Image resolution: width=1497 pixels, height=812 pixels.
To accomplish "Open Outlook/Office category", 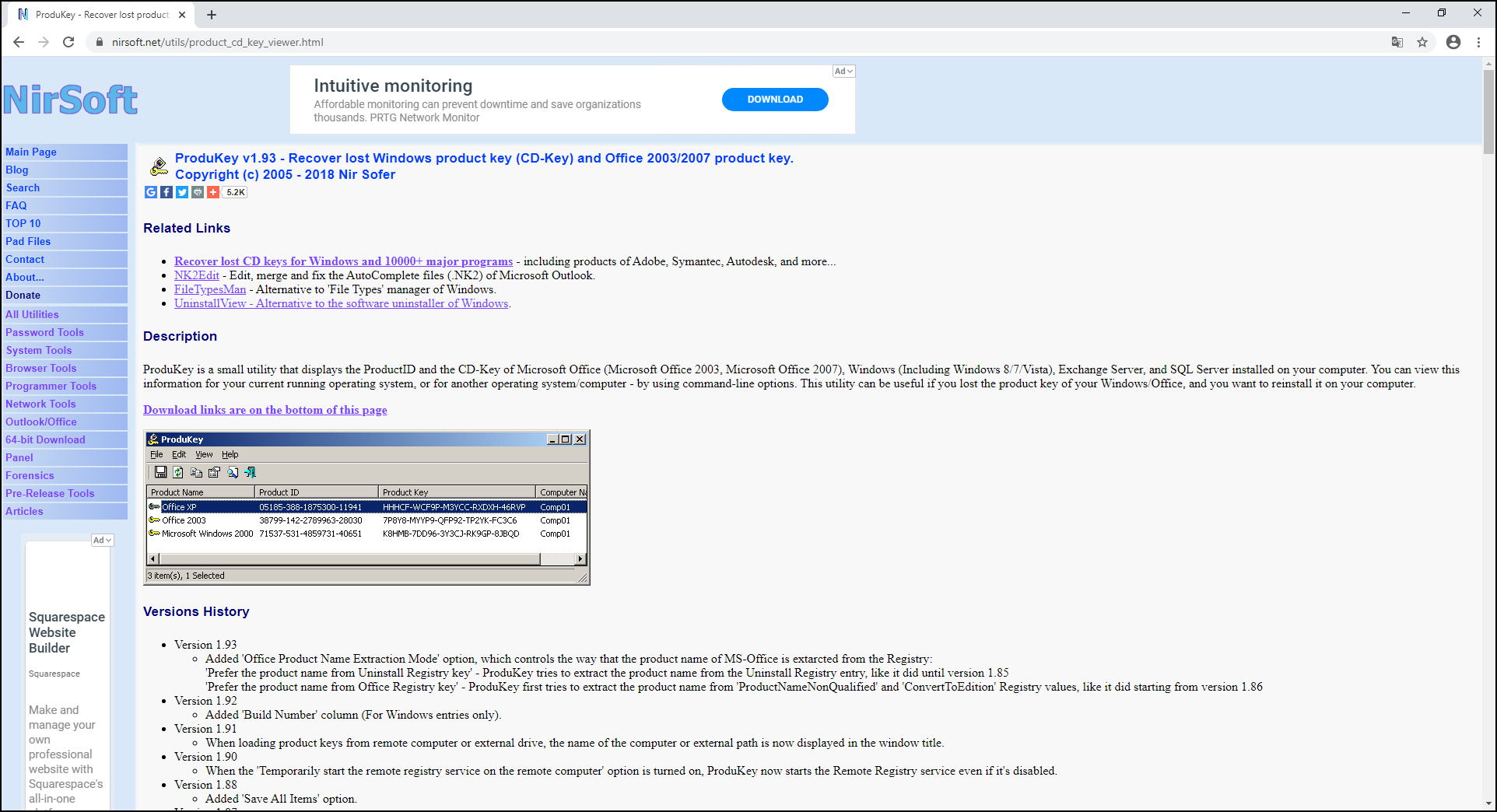I will point(65,422).
